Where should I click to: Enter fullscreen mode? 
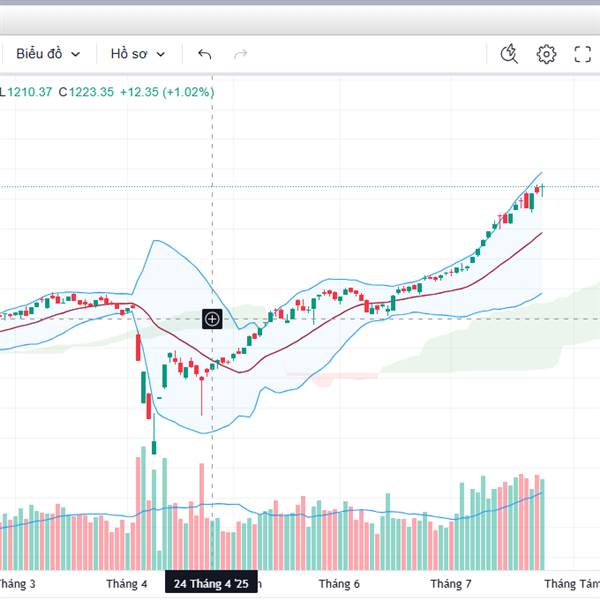point(582,54)
